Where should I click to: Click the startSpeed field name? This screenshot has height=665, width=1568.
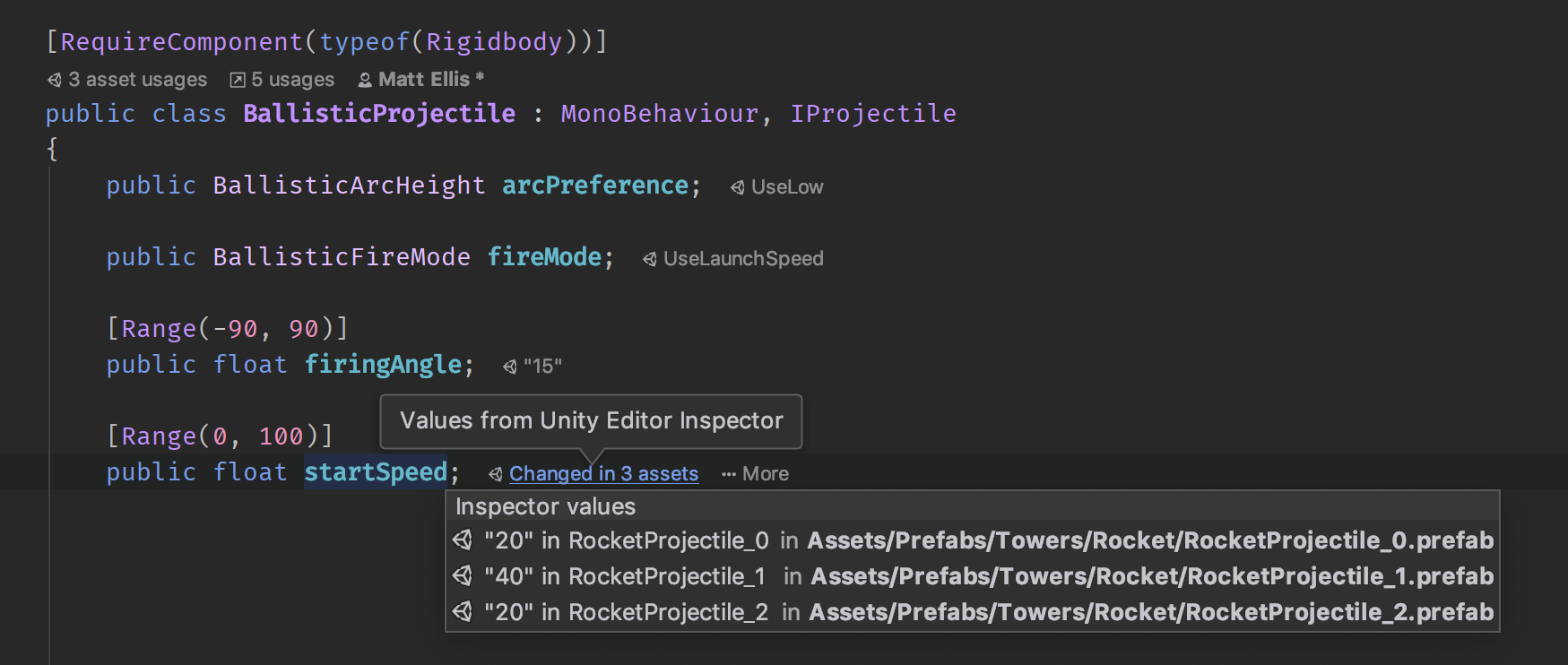(376, 472)
